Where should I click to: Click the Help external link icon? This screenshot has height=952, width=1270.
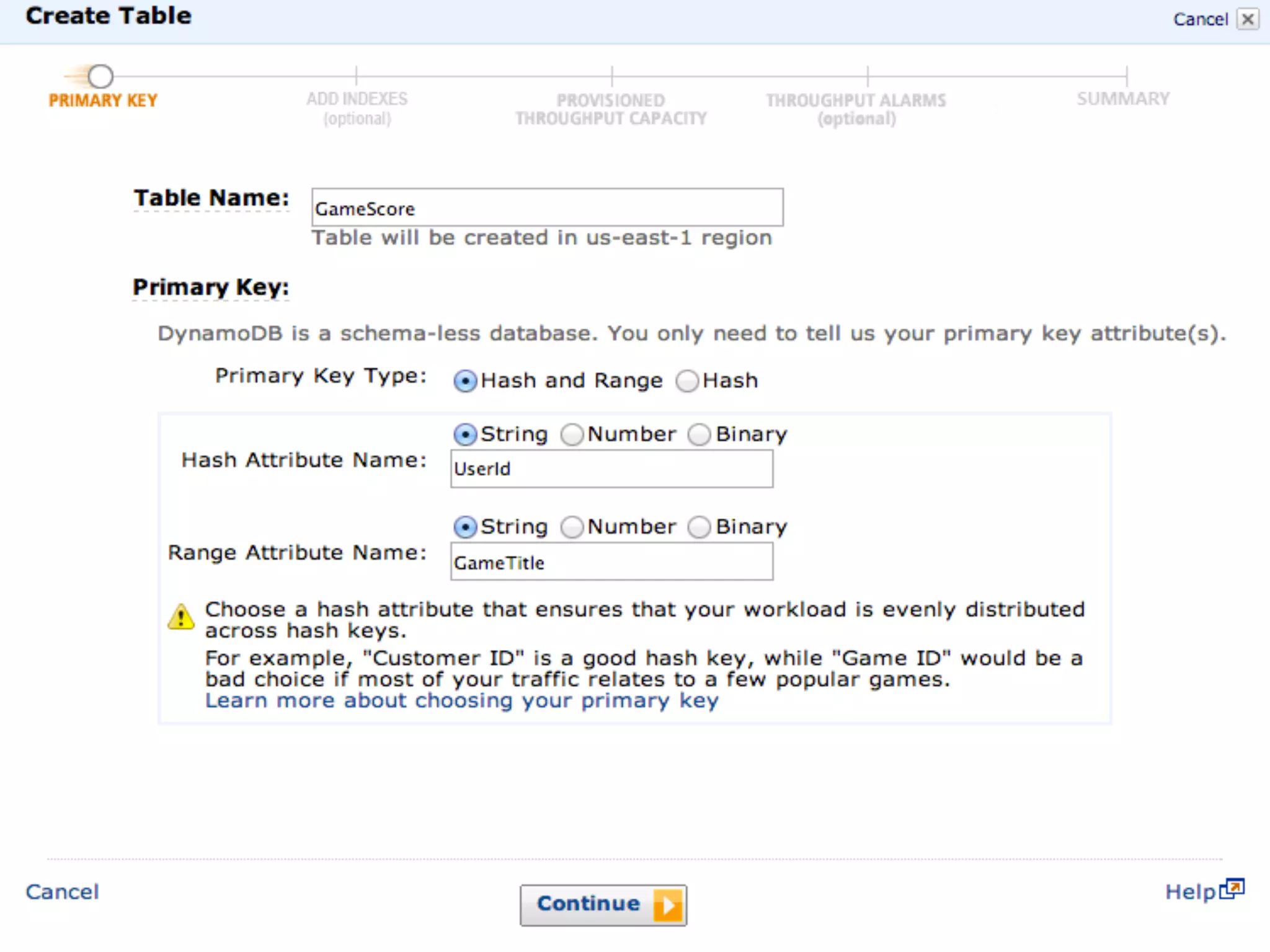[x=1232, y=889]
